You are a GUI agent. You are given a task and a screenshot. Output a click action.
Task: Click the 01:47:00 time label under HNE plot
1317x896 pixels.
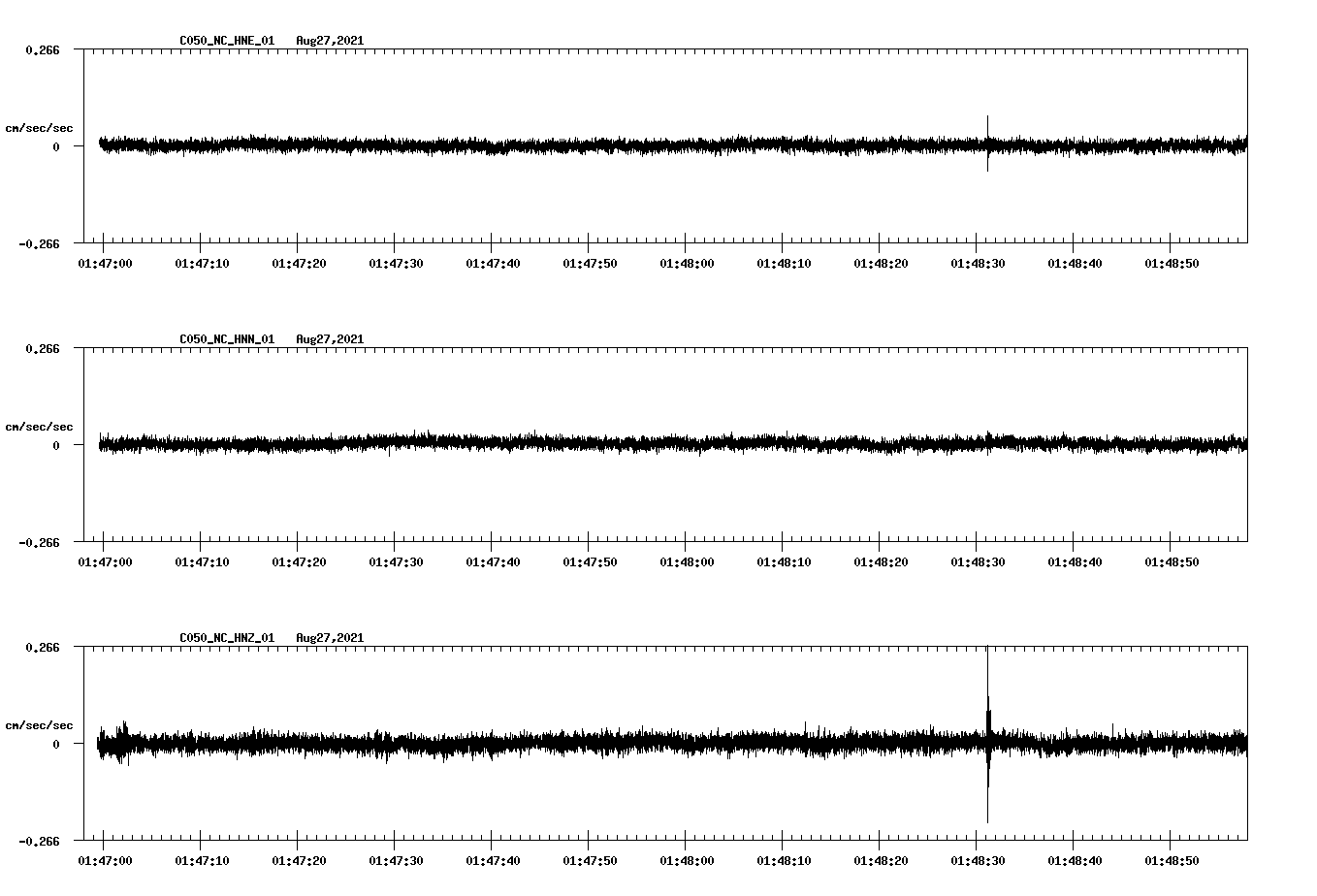click(105, 263)
